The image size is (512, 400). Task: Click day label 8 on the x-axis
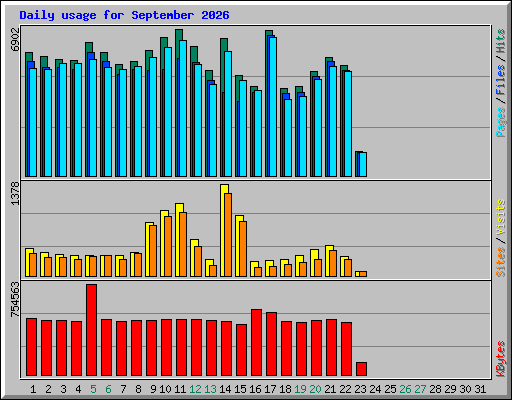click(138, 389)
